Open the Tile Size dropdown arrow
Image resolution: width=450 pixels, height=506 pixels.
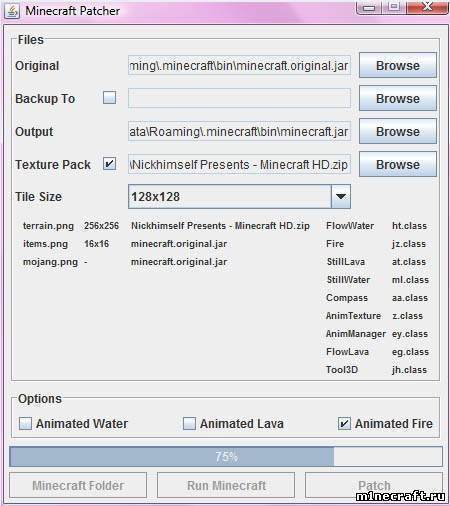tap(341, 196)
